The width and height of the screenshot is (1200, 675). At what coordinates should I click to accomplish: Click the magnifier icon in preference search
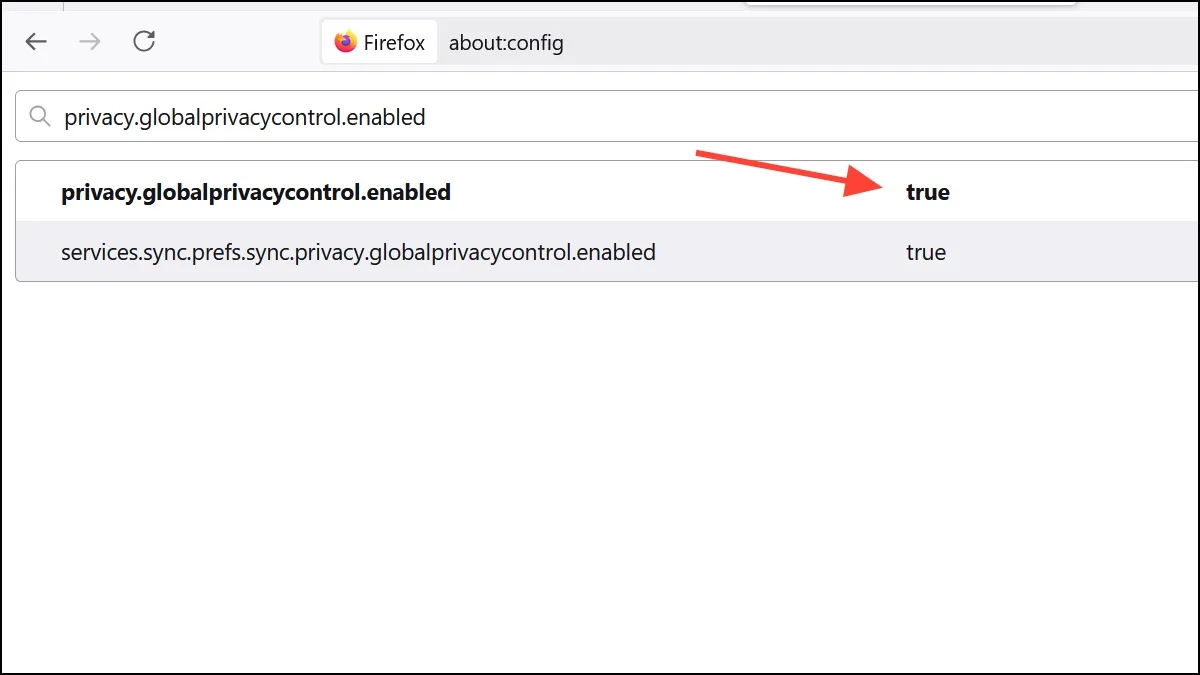tap(40, 117)
